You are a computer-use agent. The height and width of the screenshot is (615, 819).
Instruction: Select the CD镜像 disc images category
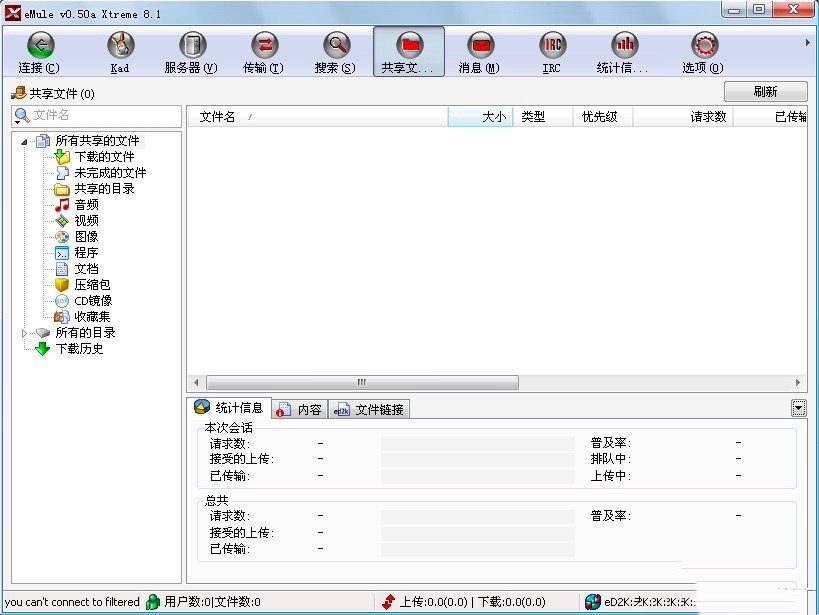tap(93, 301)
